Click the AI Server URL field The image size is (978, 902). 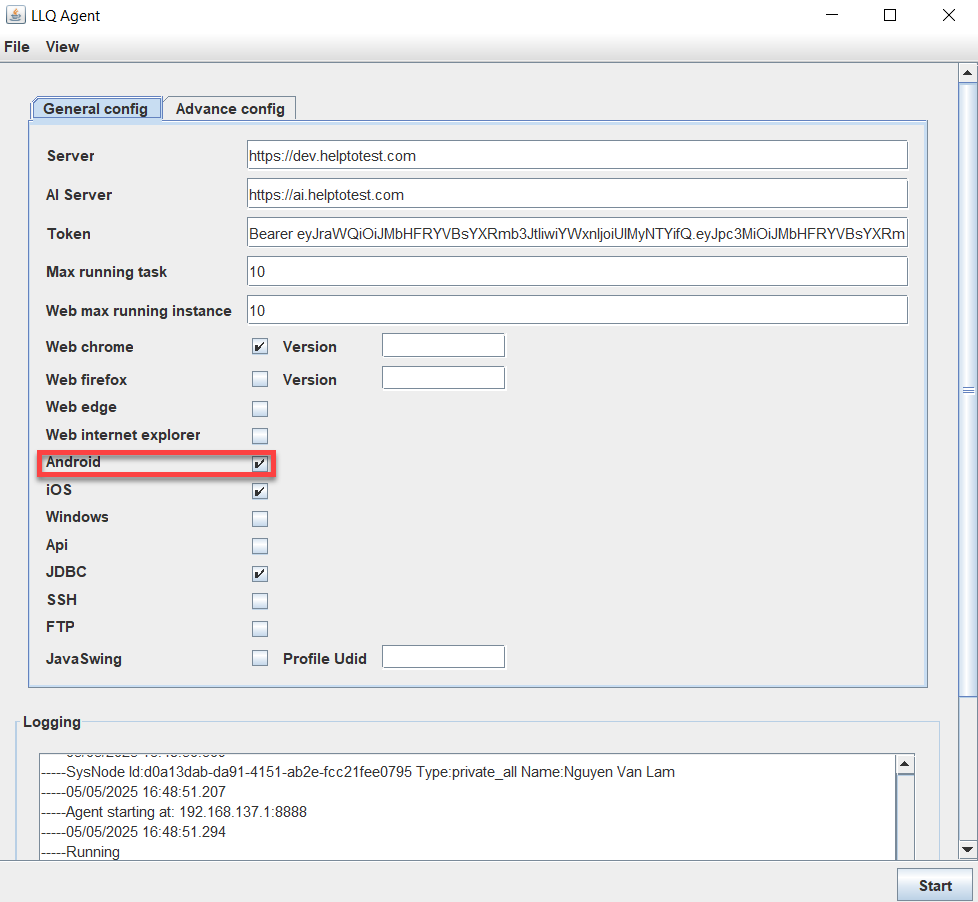click(577, 194)
